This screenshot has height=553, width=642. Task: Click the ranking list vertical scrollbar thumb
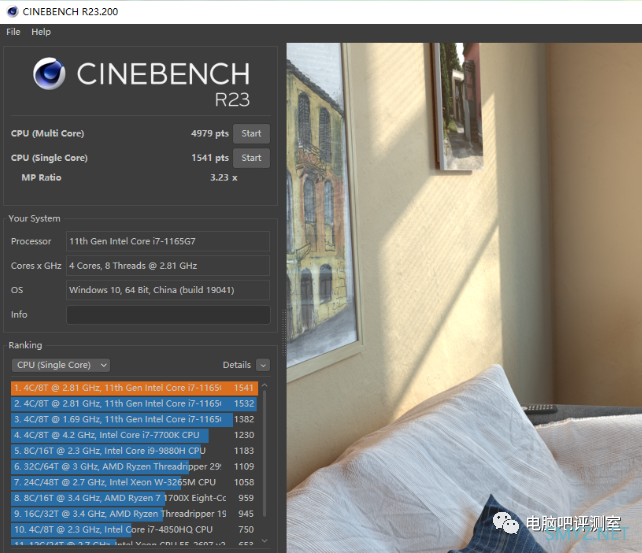click(264, 453)
